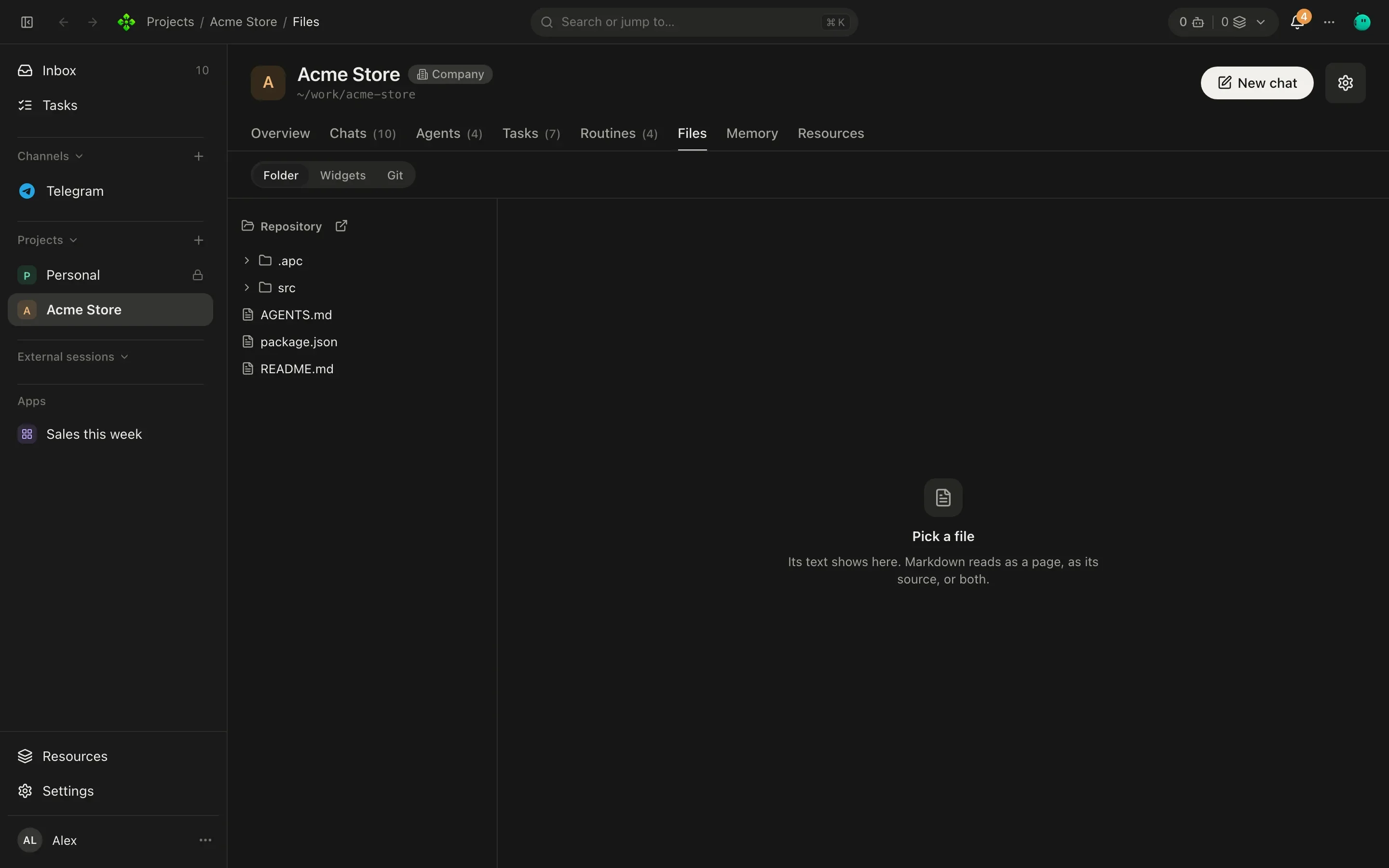Toggle the sidebar panel icon

27,22
